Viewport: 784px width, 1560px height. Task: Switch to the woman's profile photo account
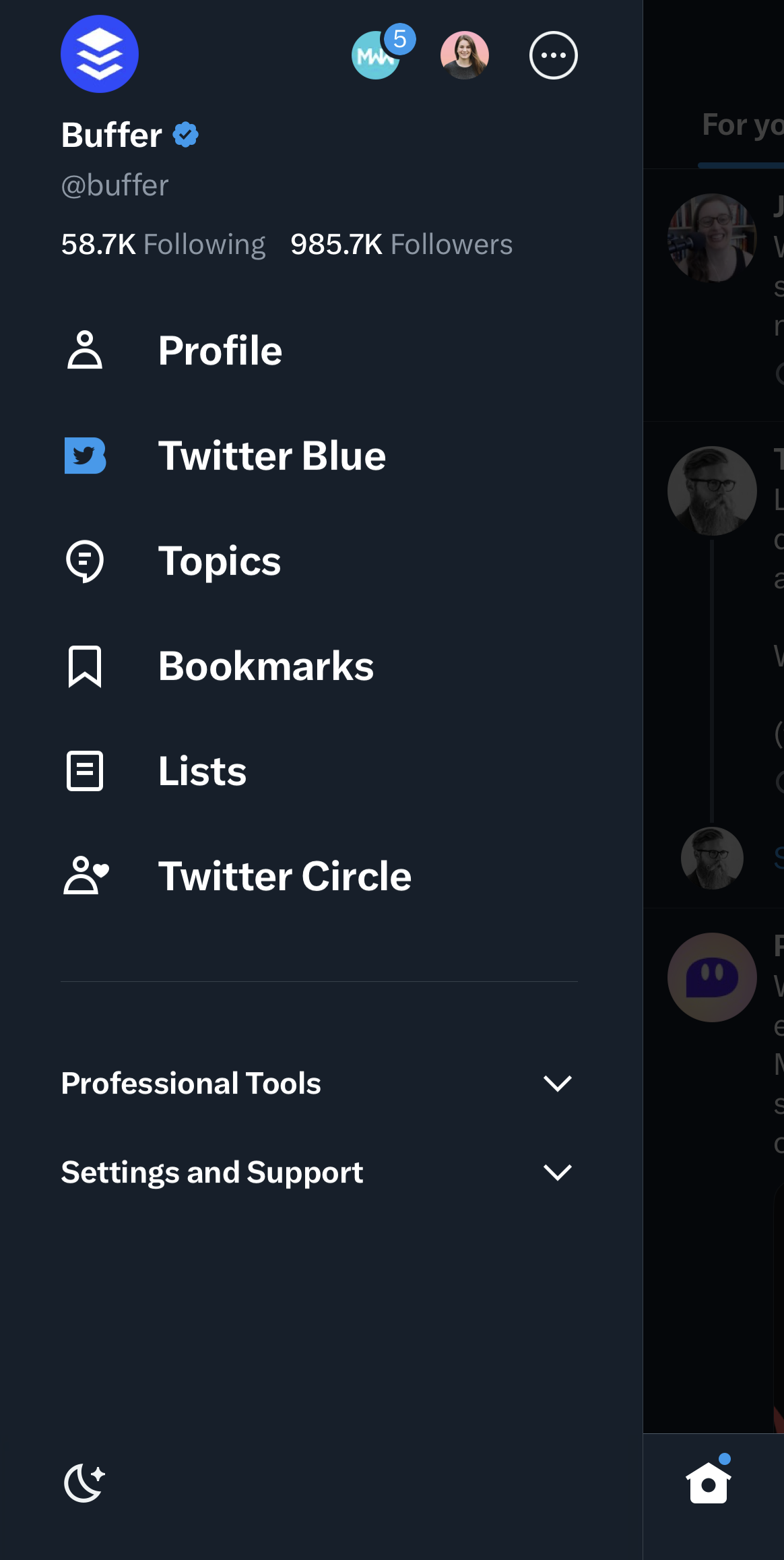[x=465, y=55]
